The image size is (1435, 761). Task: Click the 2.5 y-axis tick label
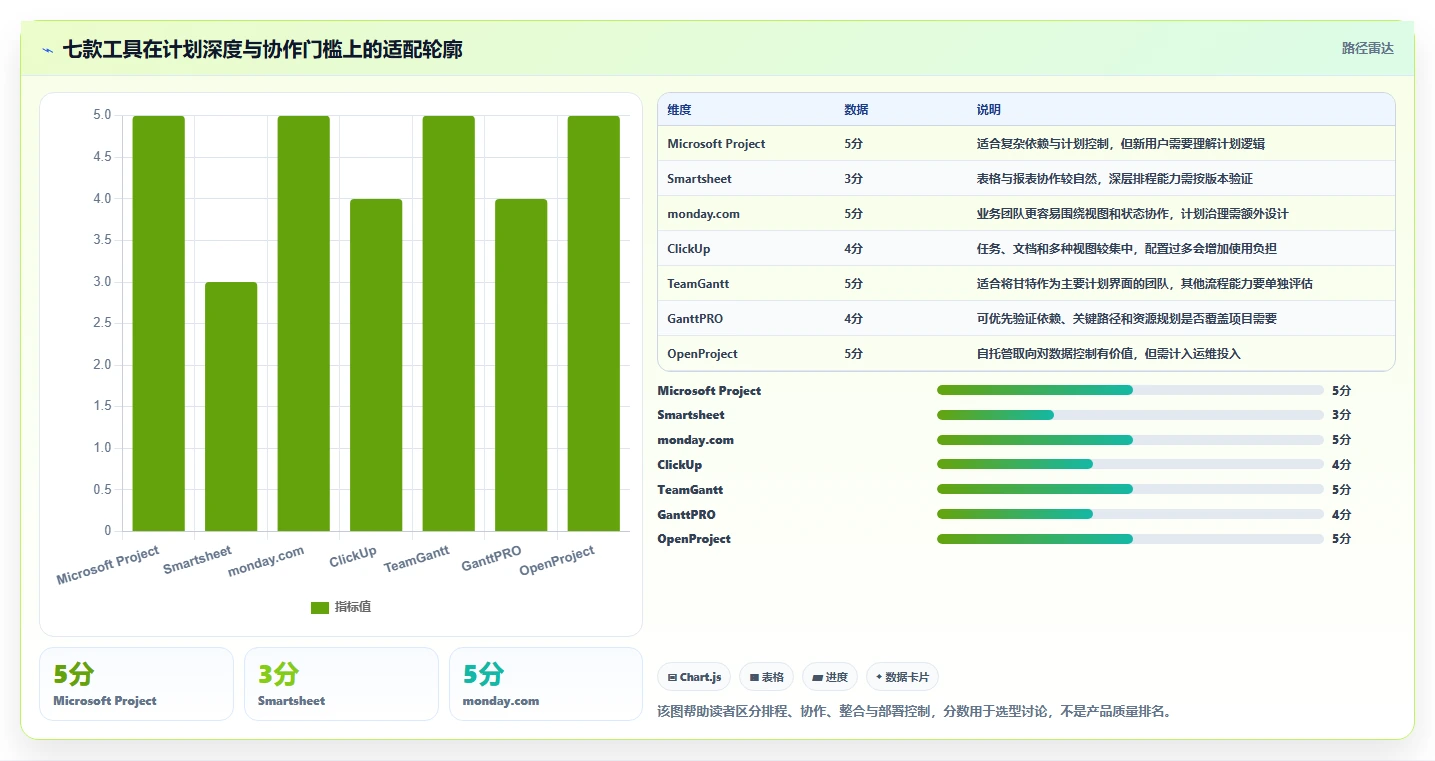pos(103,323)
